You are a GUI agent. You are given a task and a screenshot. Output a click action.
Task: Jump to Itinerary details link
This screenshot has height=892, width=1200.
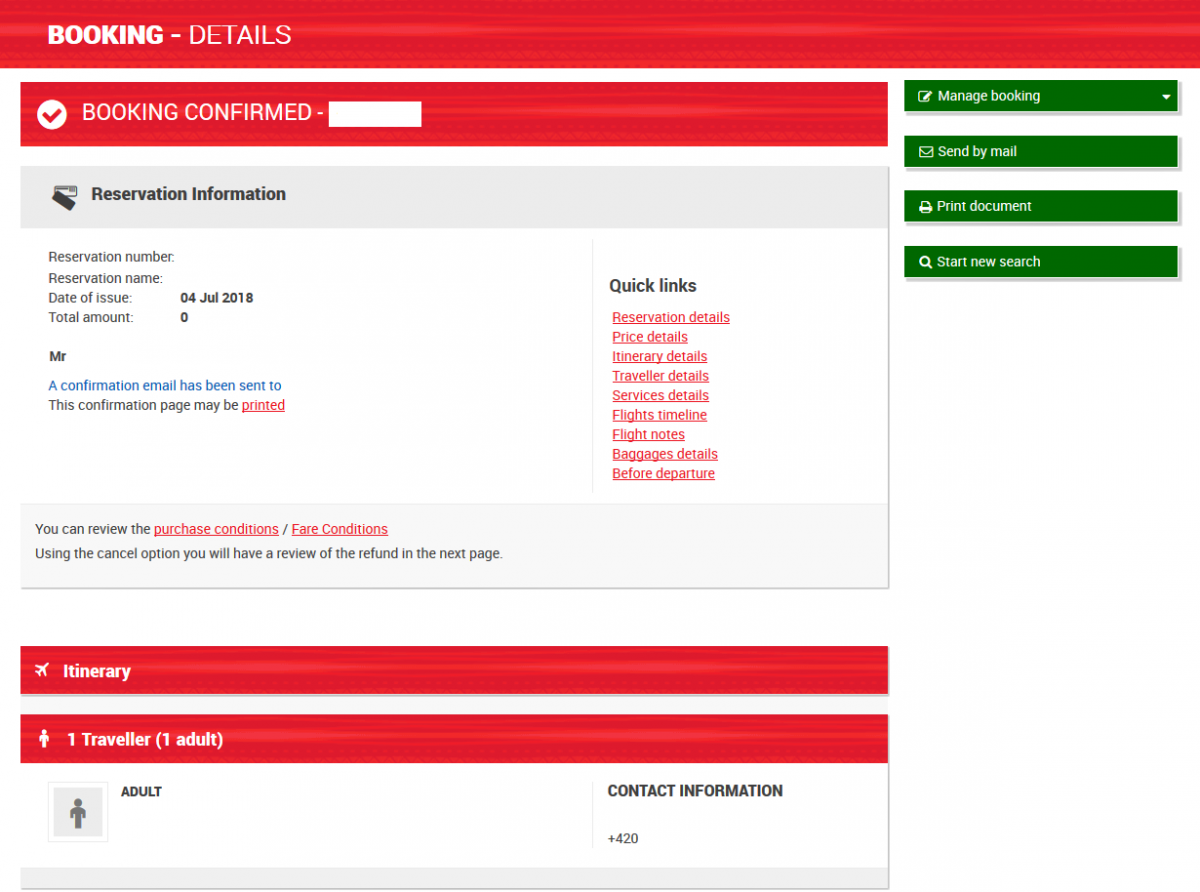[x=659, y=356]
